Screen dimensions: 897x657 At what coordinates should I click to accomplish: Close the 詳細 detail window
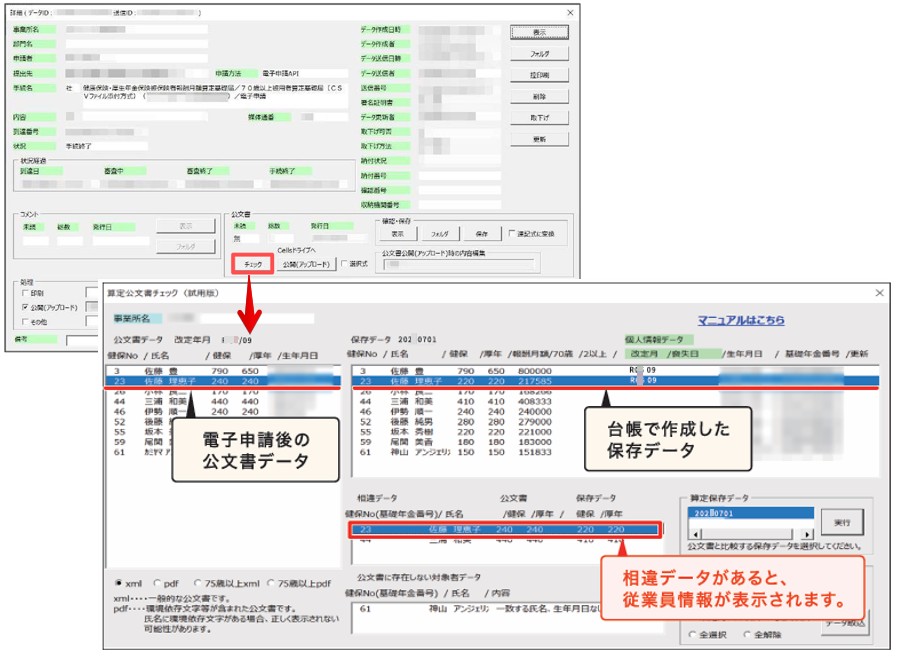[x=570, y=13]
